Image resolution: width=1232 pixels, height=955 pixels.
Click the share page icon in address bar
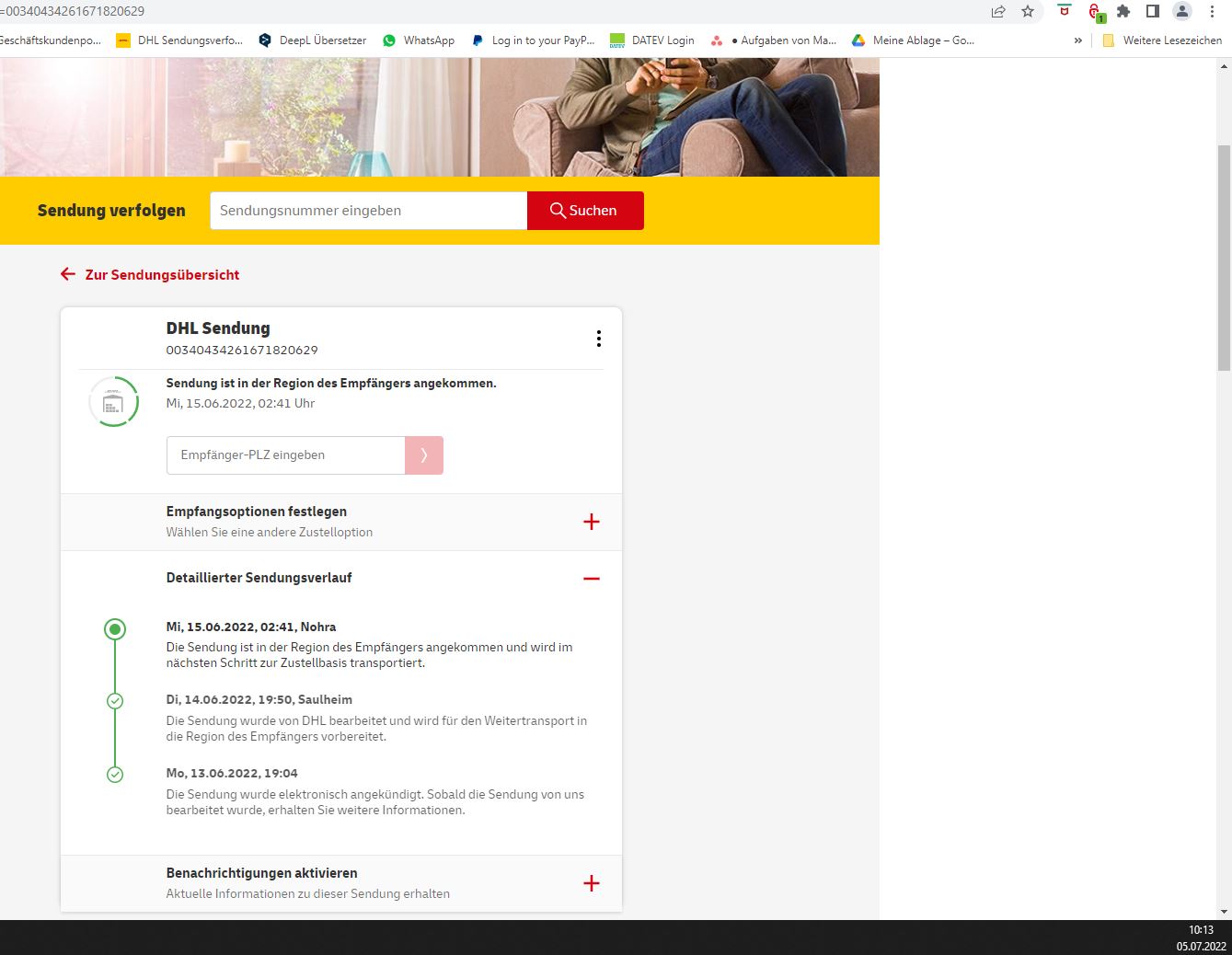coord(998,12)
